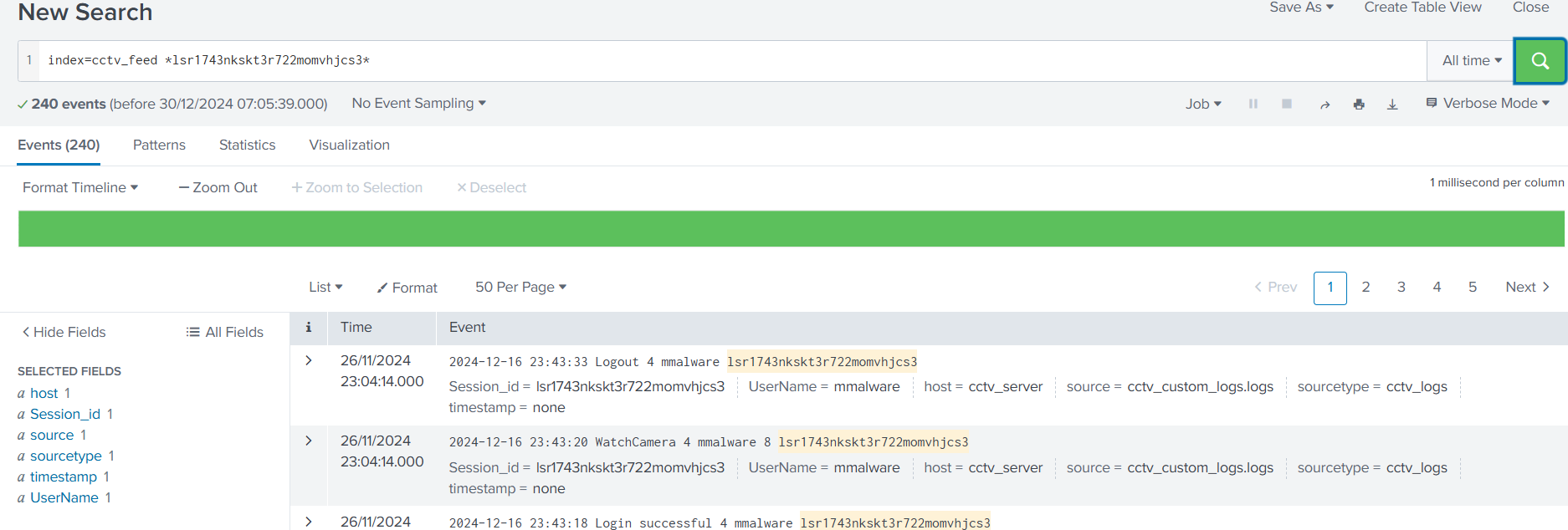Switch to the Statistics tab
This screenshot has height=530, width=1568.
[x=247, y=145]
